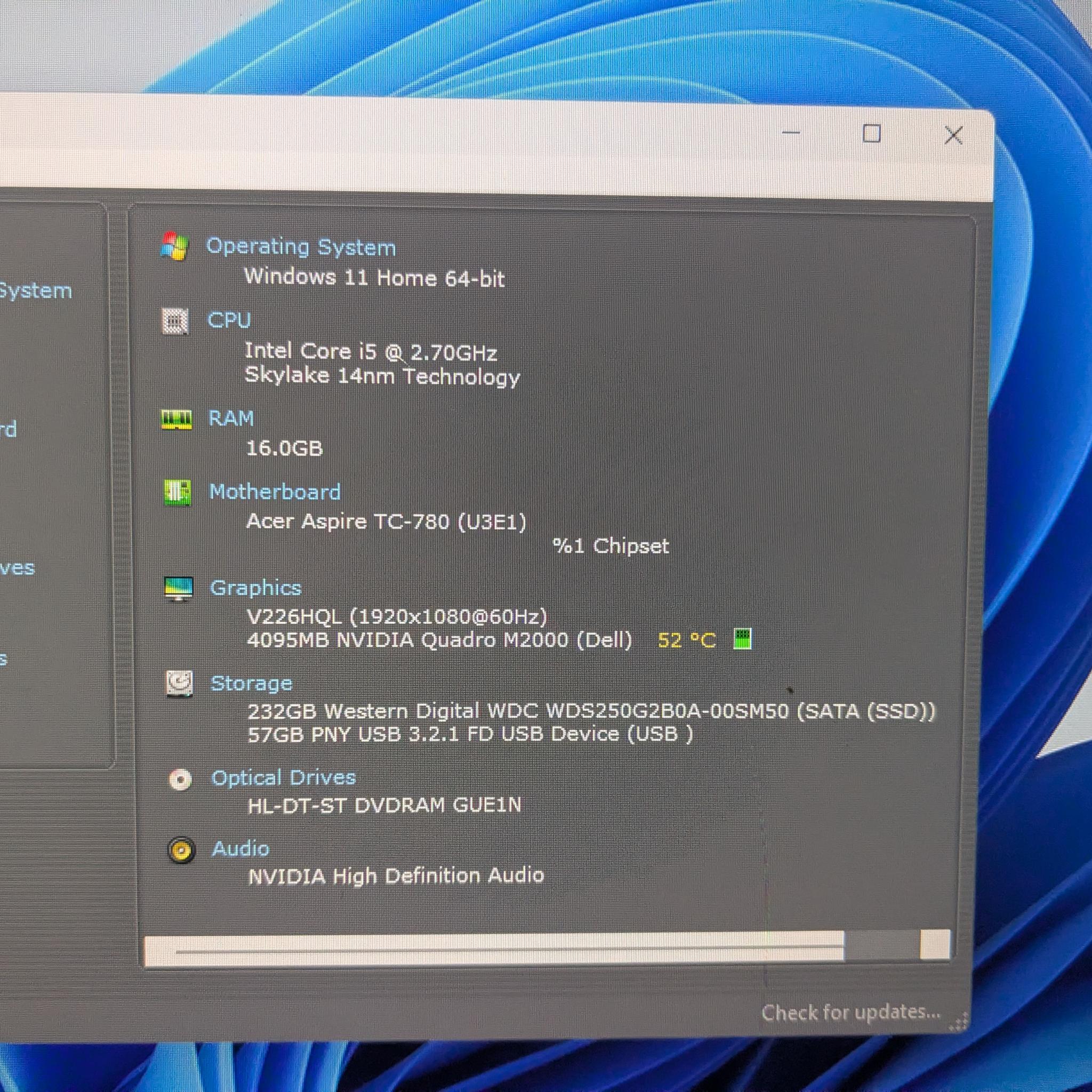Select the NVIDIA Quadro M2000 (Dell) line
This screenshot has height=1092, width=1092.
440,640
